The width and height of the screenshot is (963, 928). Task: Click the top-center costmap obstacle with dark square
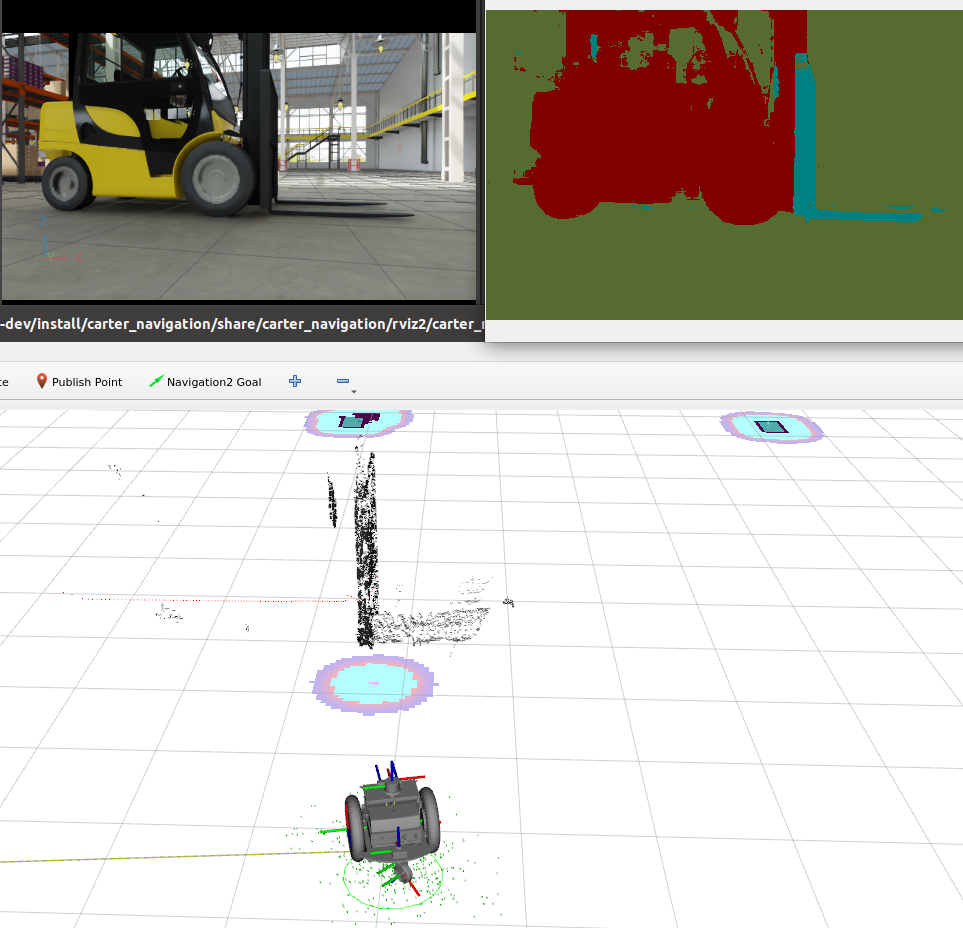coord(357,422)
